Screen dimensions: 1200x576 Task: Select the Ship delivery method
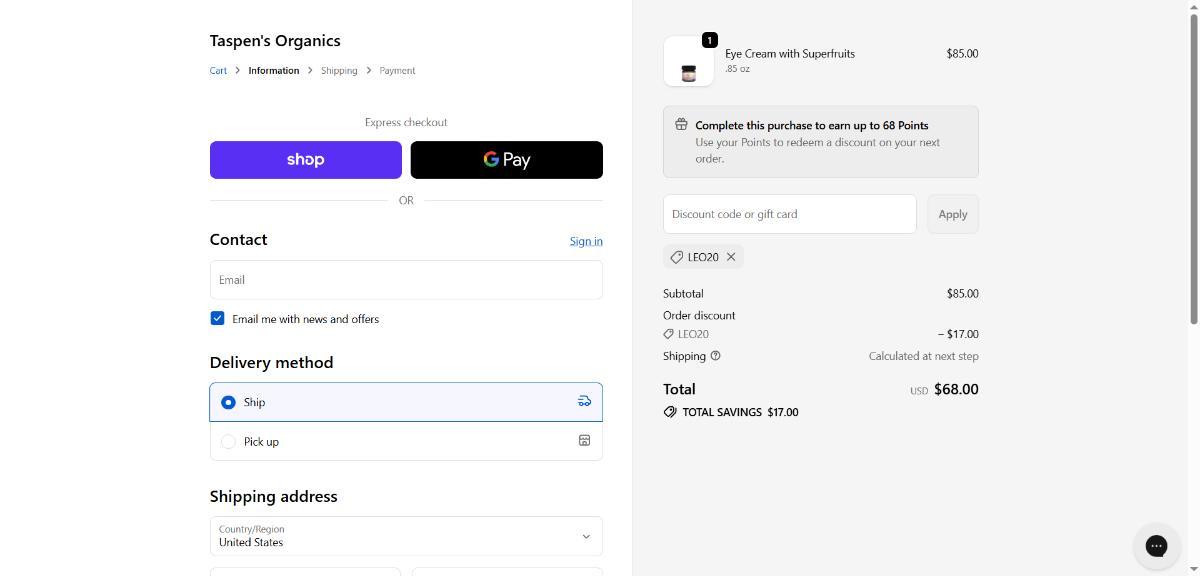point(228,402)
